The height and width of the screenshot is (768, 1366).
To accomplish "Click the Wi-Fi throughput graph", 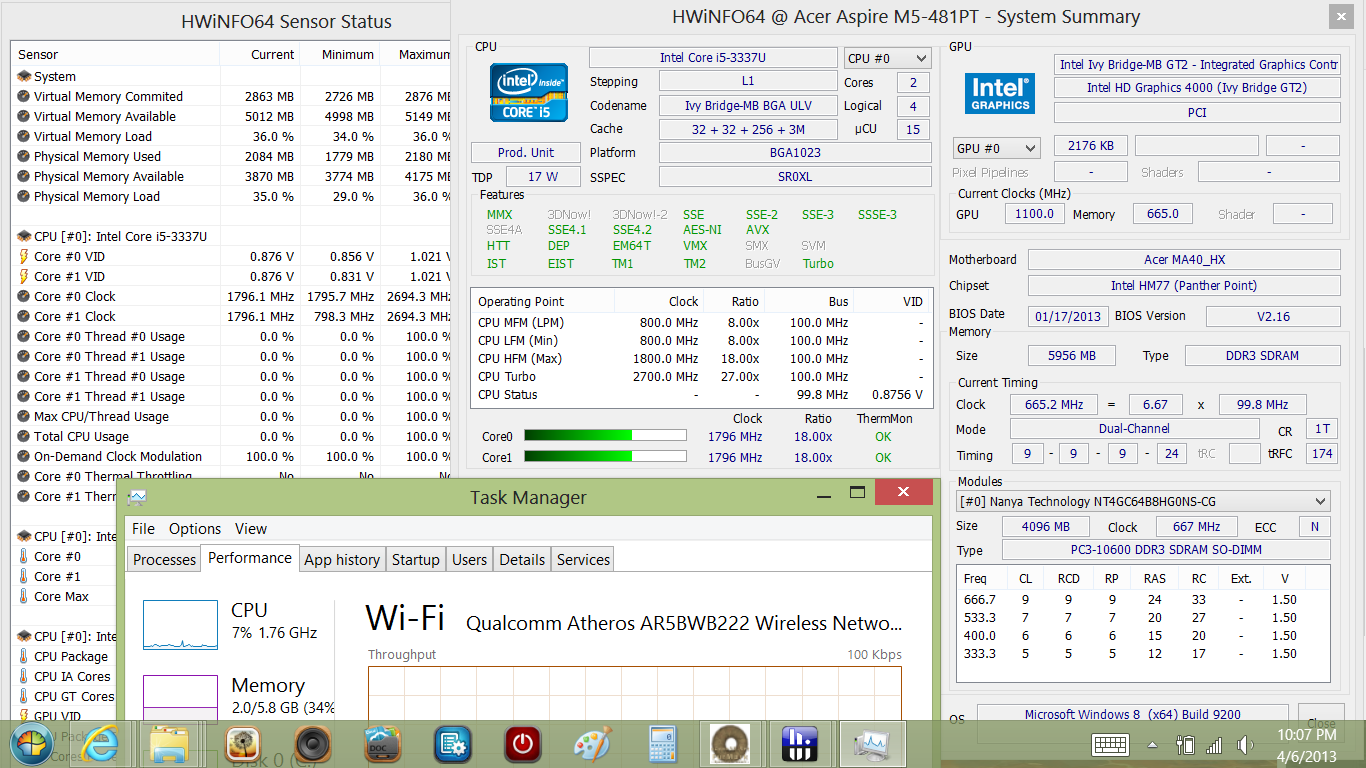I will click(635, 692).
